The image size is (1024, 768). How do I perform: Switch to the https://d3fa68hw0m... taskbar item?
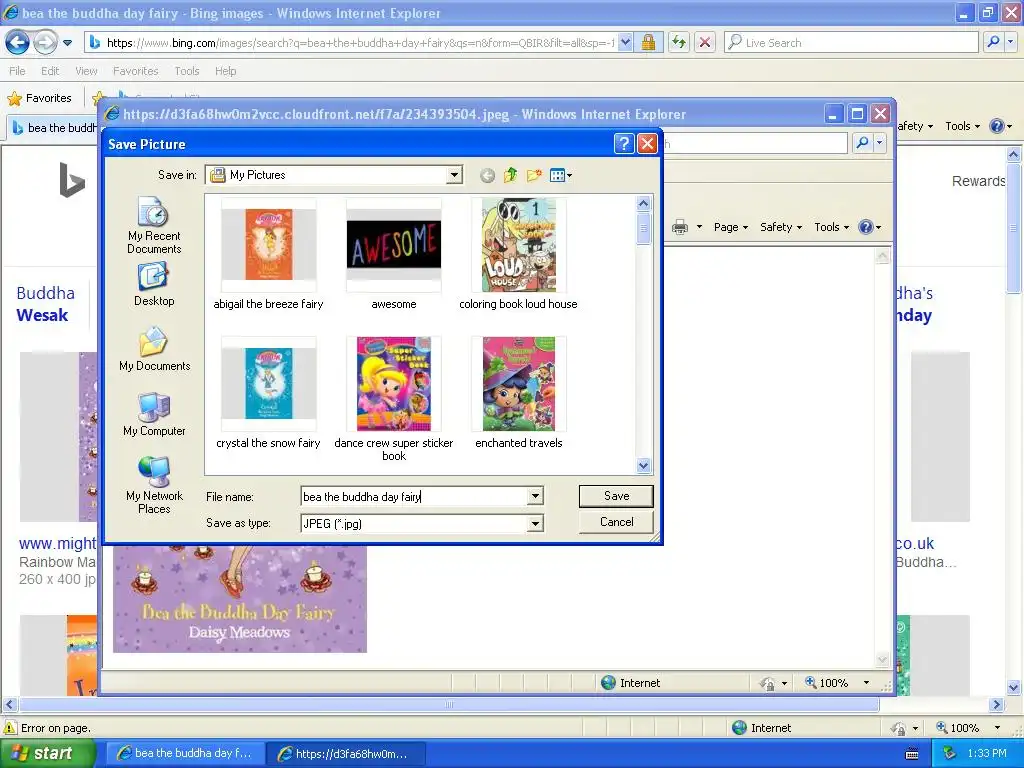(x=346, y=754)
